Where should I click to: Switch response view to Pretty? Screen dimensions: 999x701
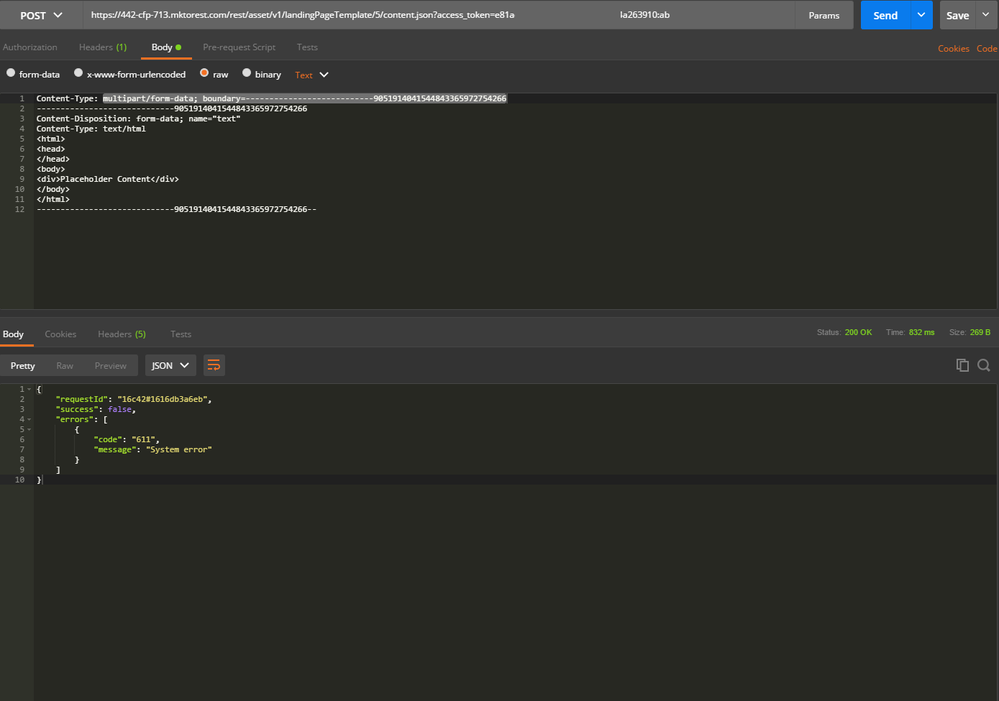coord(23,365)
